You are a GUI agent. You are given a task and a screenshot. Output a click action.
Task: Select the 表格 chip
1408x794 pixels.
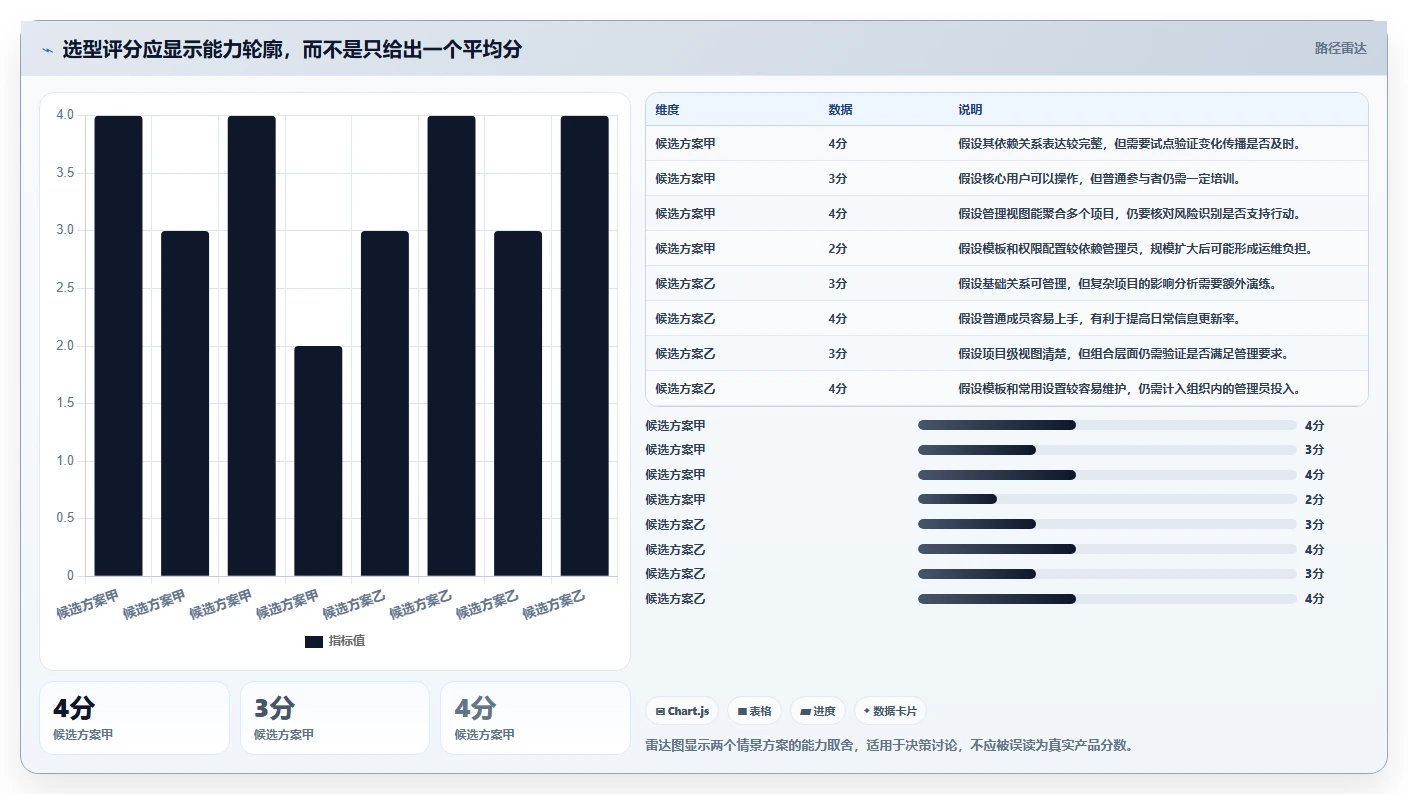(754, 711)
